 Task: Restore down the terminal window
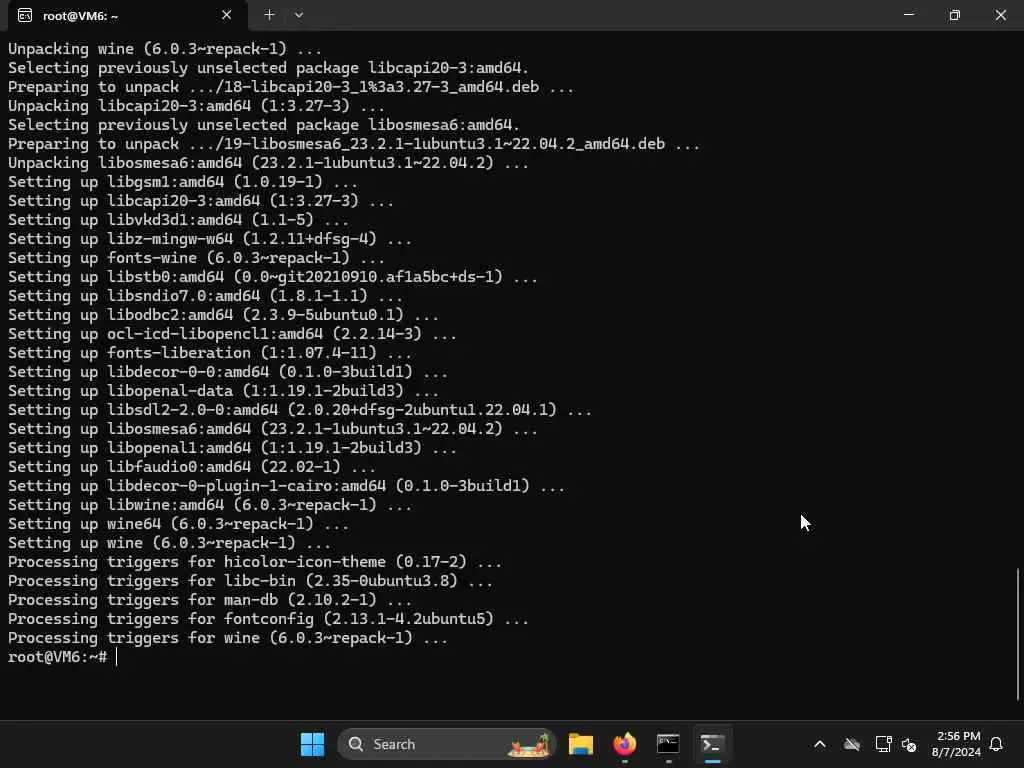[x=954, y=14]
